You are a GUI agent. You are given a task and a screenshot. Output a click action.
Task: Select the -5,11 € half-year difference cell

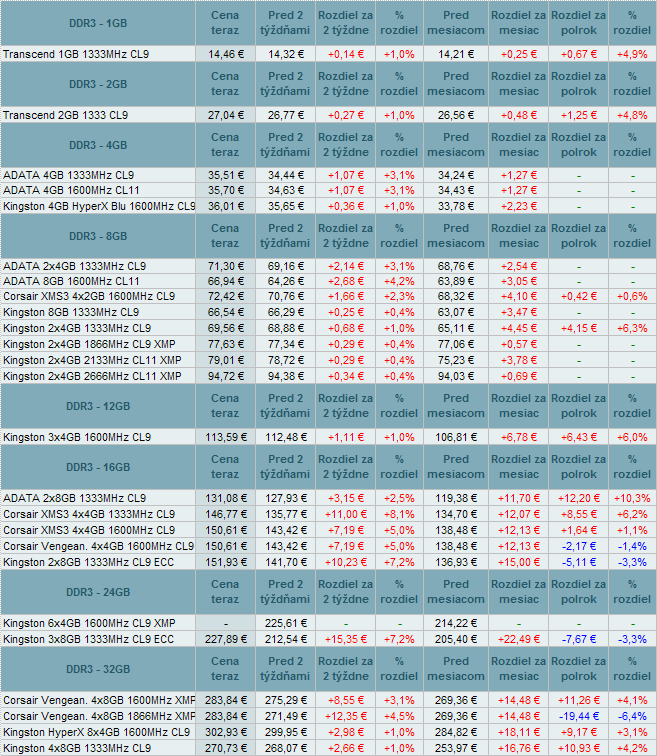tap(578, 562)
